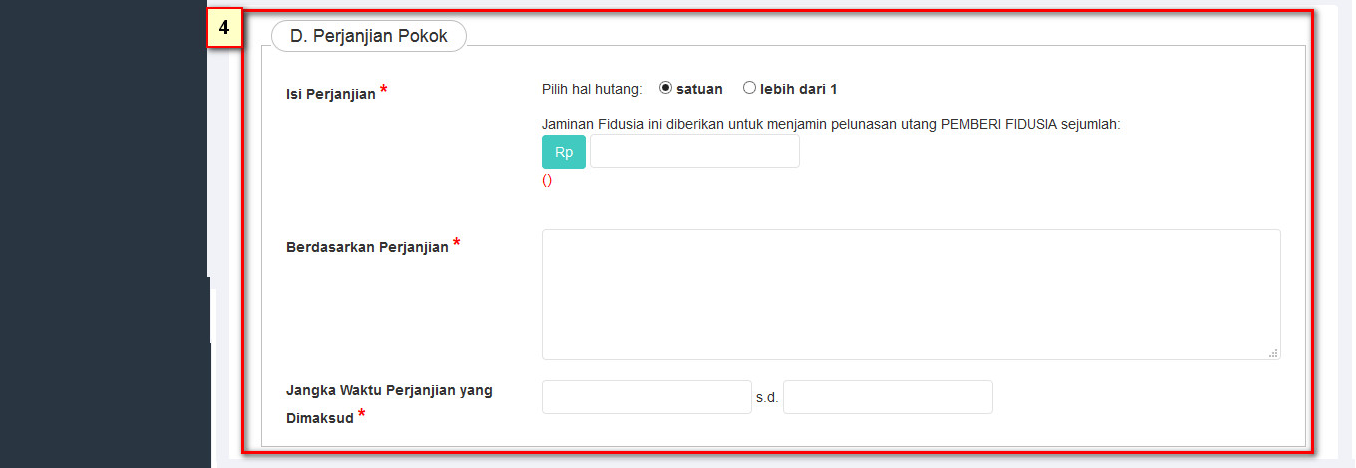
Task: Grab the text area resize handle
Action: [1273, 352]
